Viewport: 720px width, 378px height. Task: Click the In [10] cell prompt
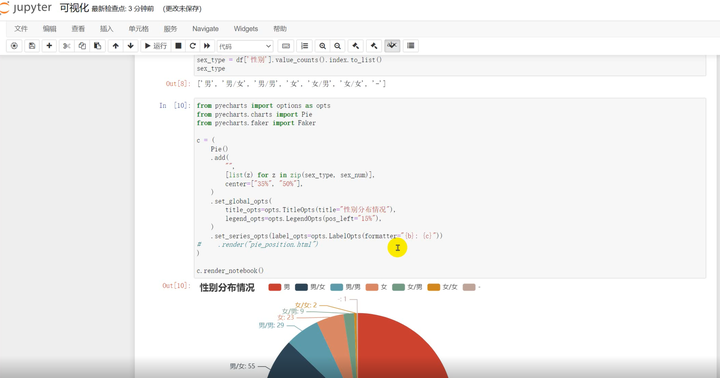(x=174, y=106)
